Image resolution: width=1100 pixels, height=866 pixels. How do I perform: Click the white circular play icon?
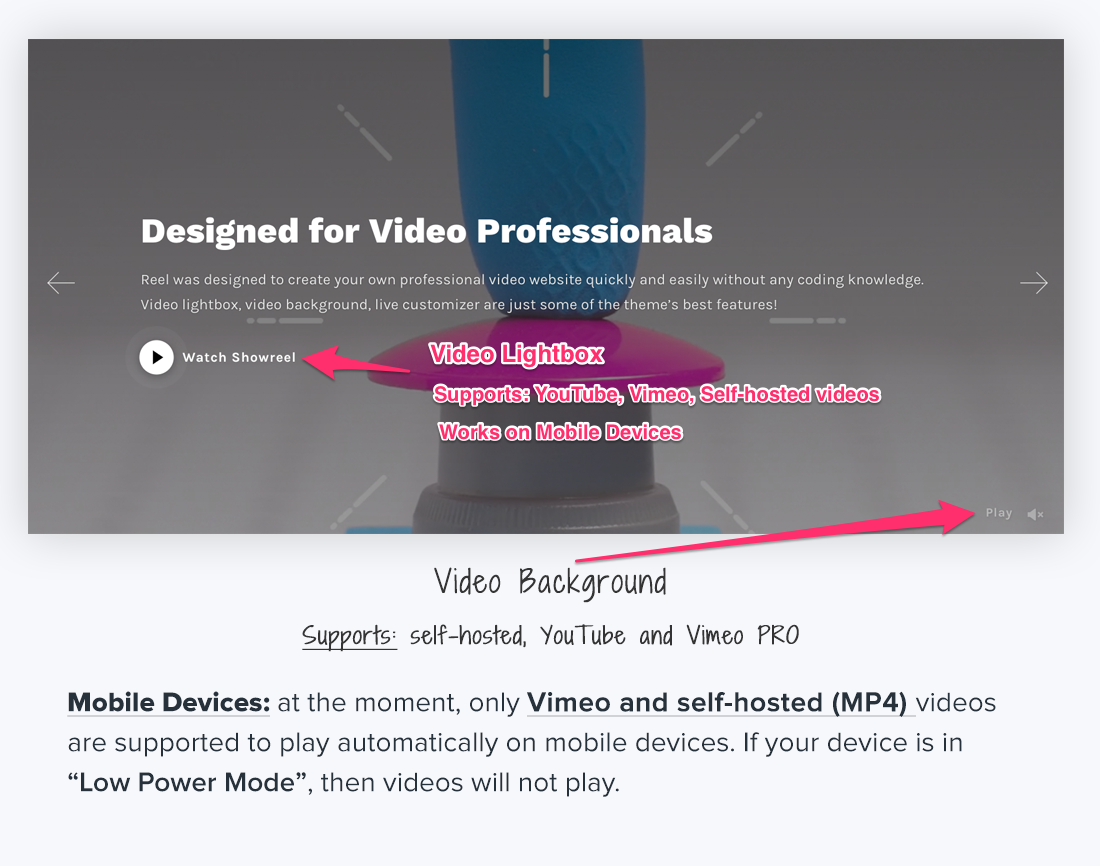[156, 357]
